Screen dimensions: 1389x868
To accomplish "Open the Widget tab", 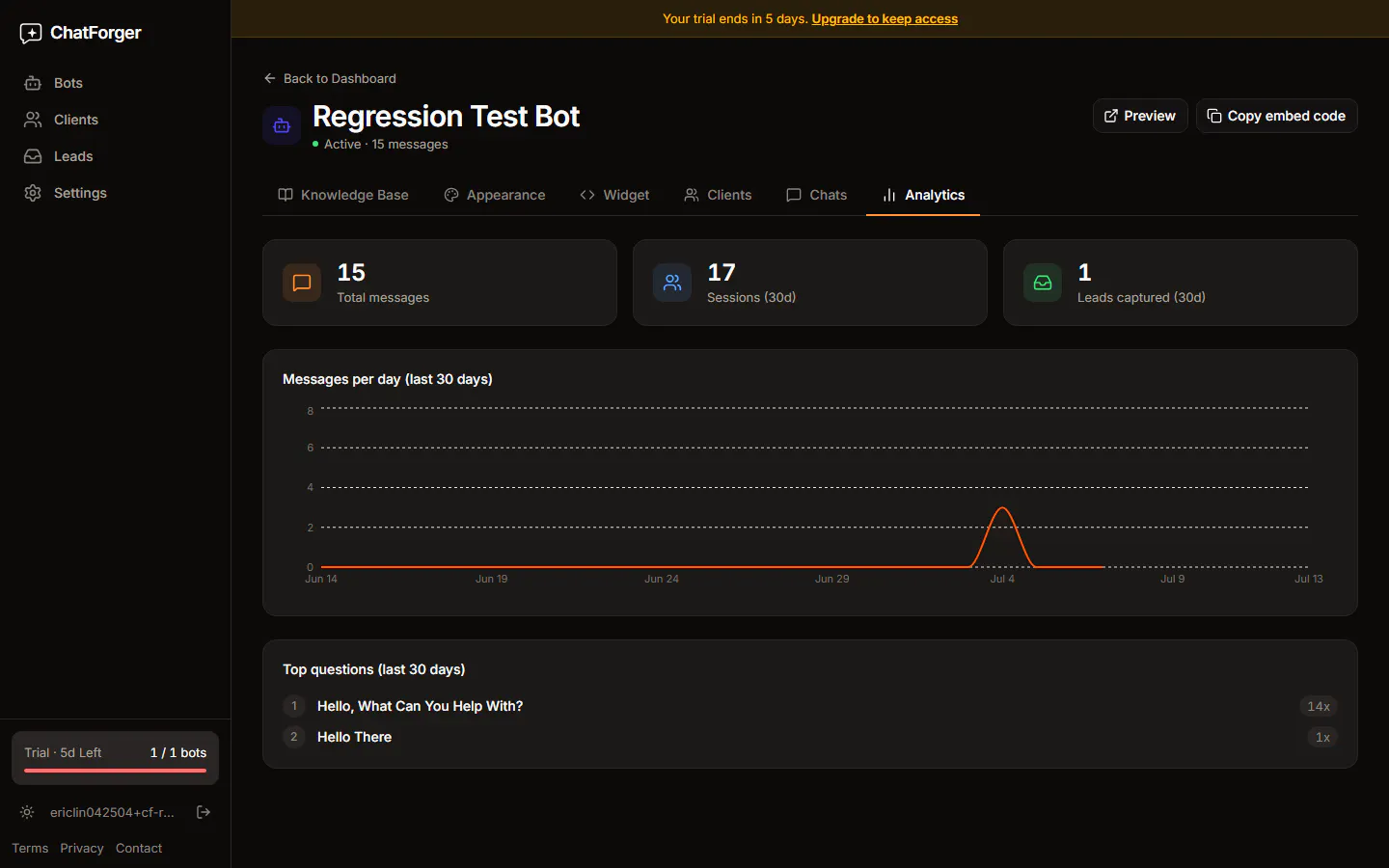I will click(x=614, y=195).
